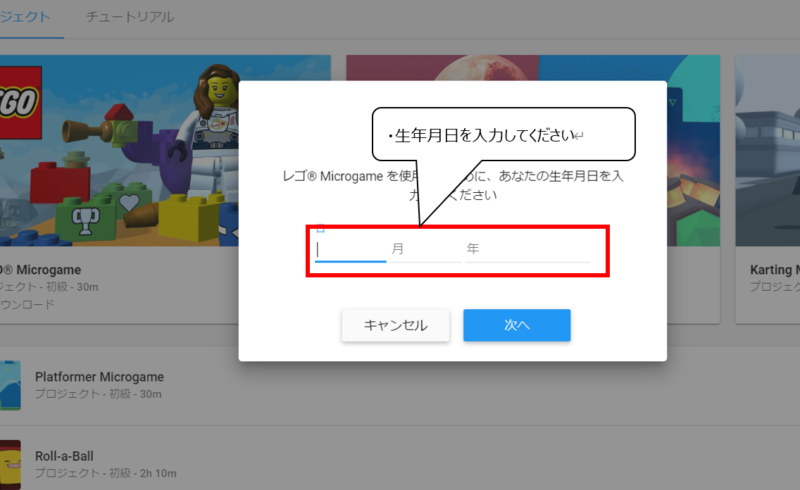The width and height of the screenshot is (800, 490).
Task: Click the 次へ button
Action: [x=517, y=325]
